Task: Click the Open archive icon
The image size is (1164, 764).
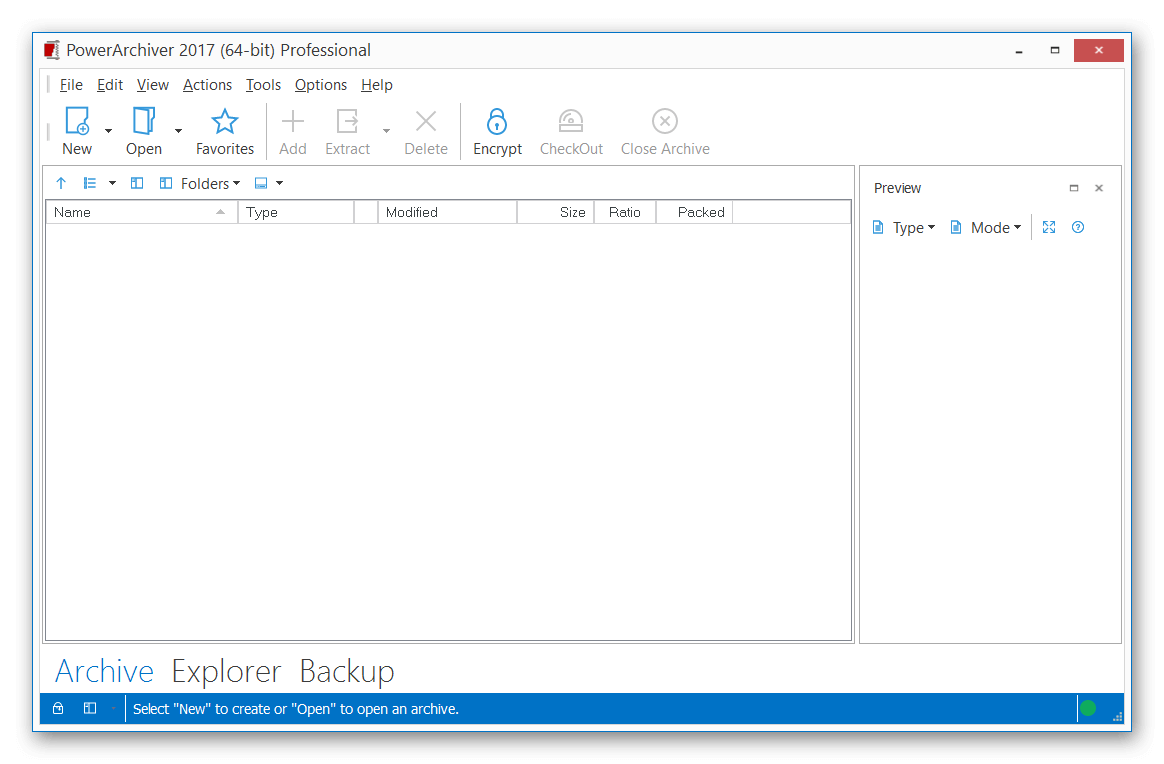Action: (x=144, y=122)
